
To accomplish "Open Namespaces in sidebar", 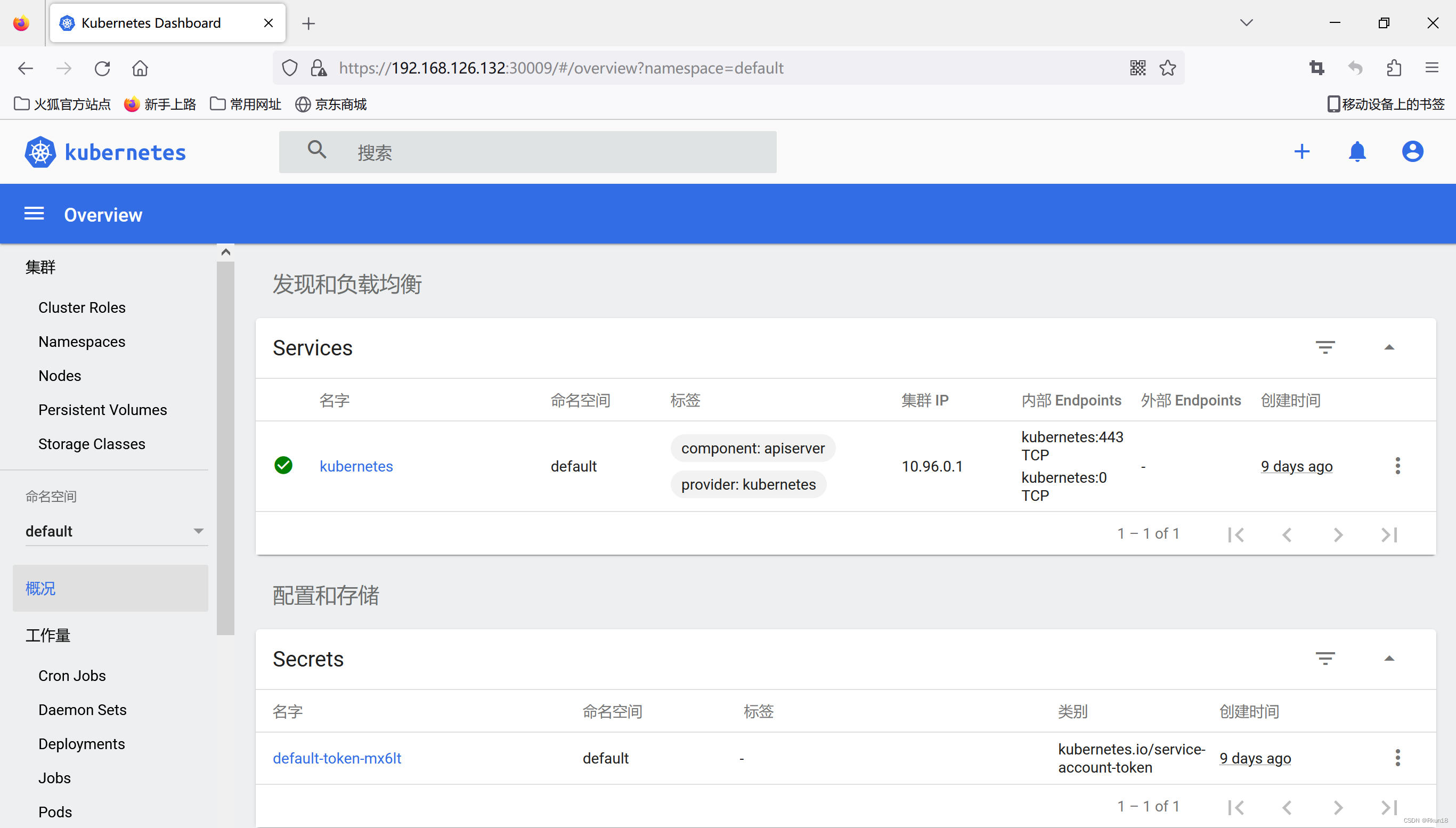I will (82, 342).
